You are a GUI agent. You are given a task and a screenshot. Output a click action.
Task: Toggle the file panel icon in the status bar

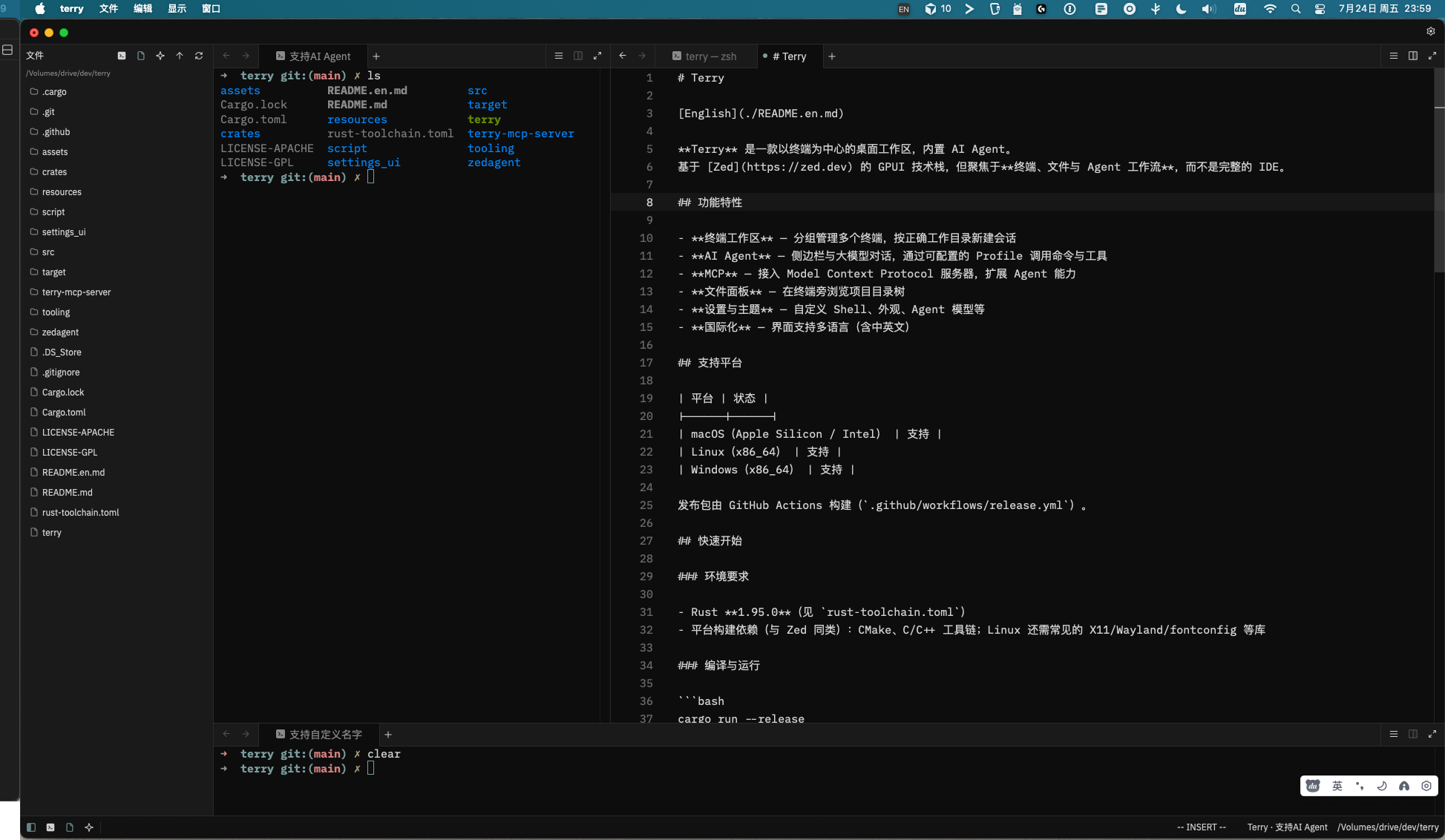(x=70, y=827)
